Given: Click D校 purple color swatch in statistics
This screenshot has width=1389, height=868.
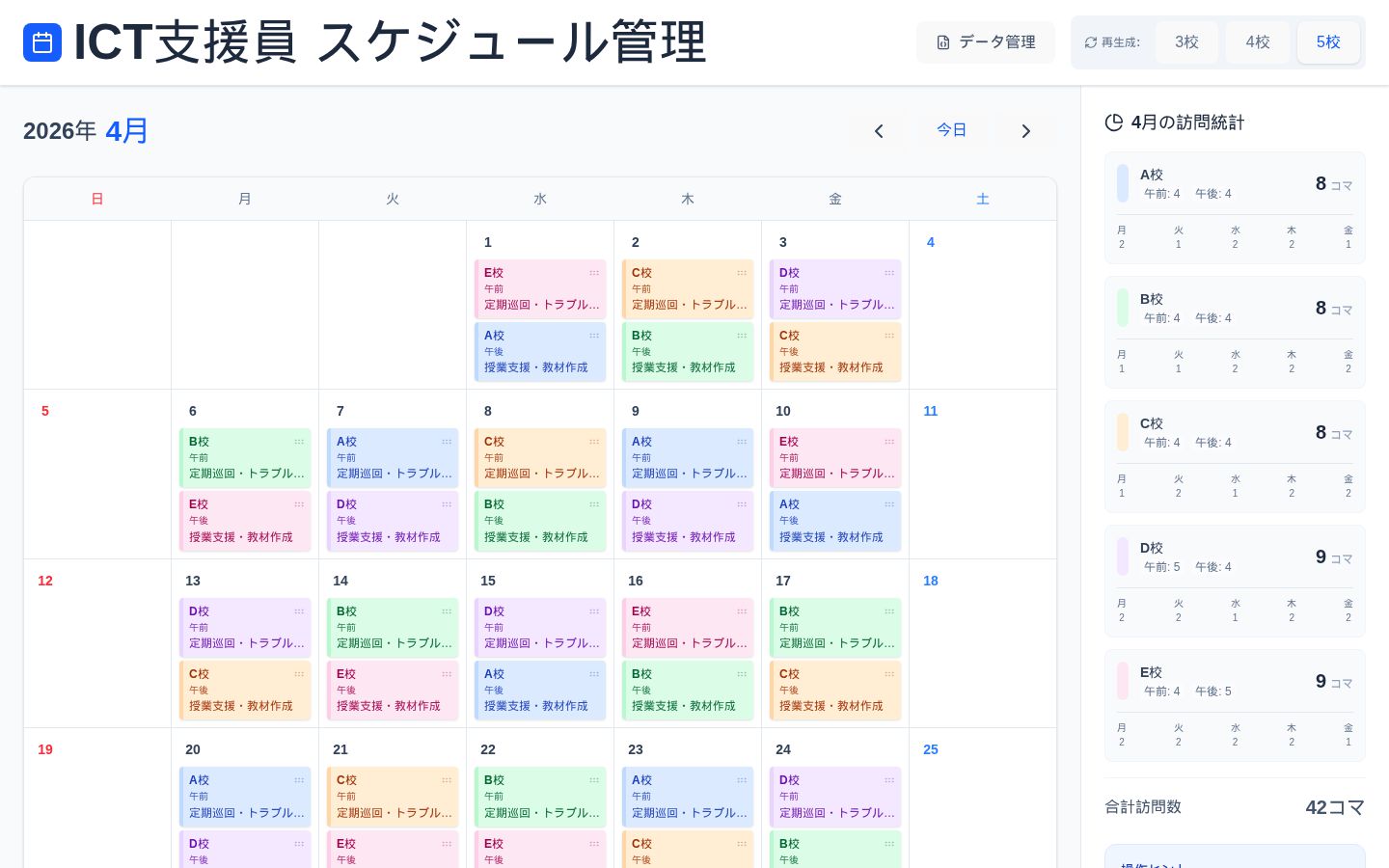Looking at the screenshot, I should point(1123,556).
